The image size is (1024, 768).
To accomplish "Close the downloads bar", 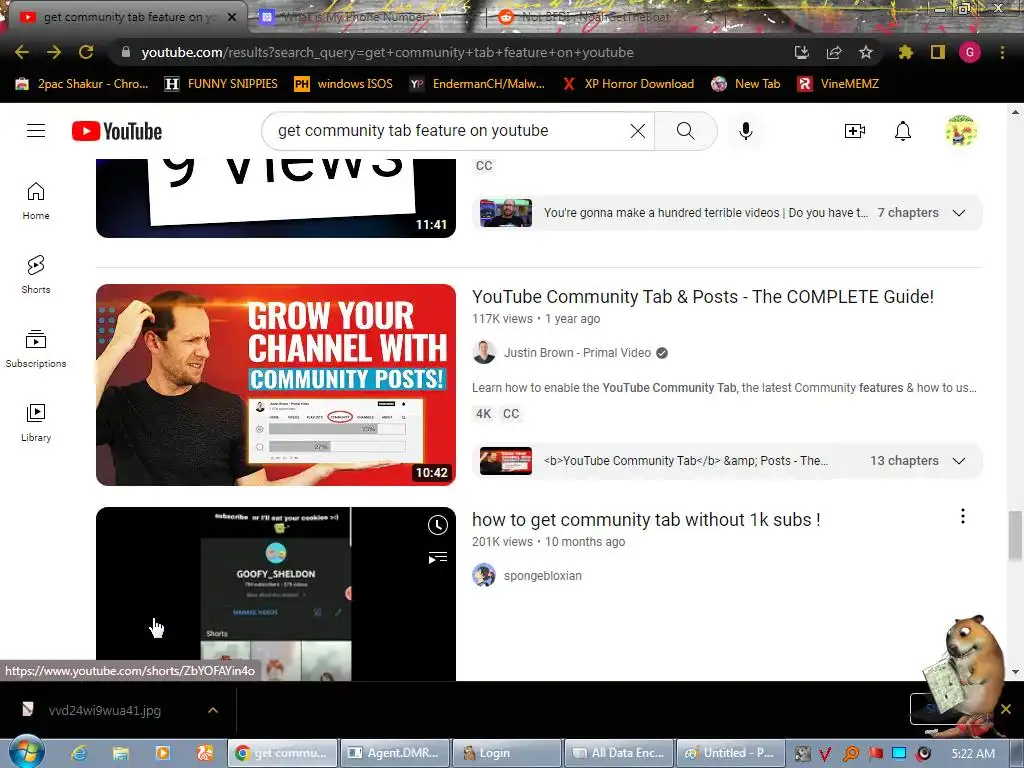I will tap(1006, 709).
